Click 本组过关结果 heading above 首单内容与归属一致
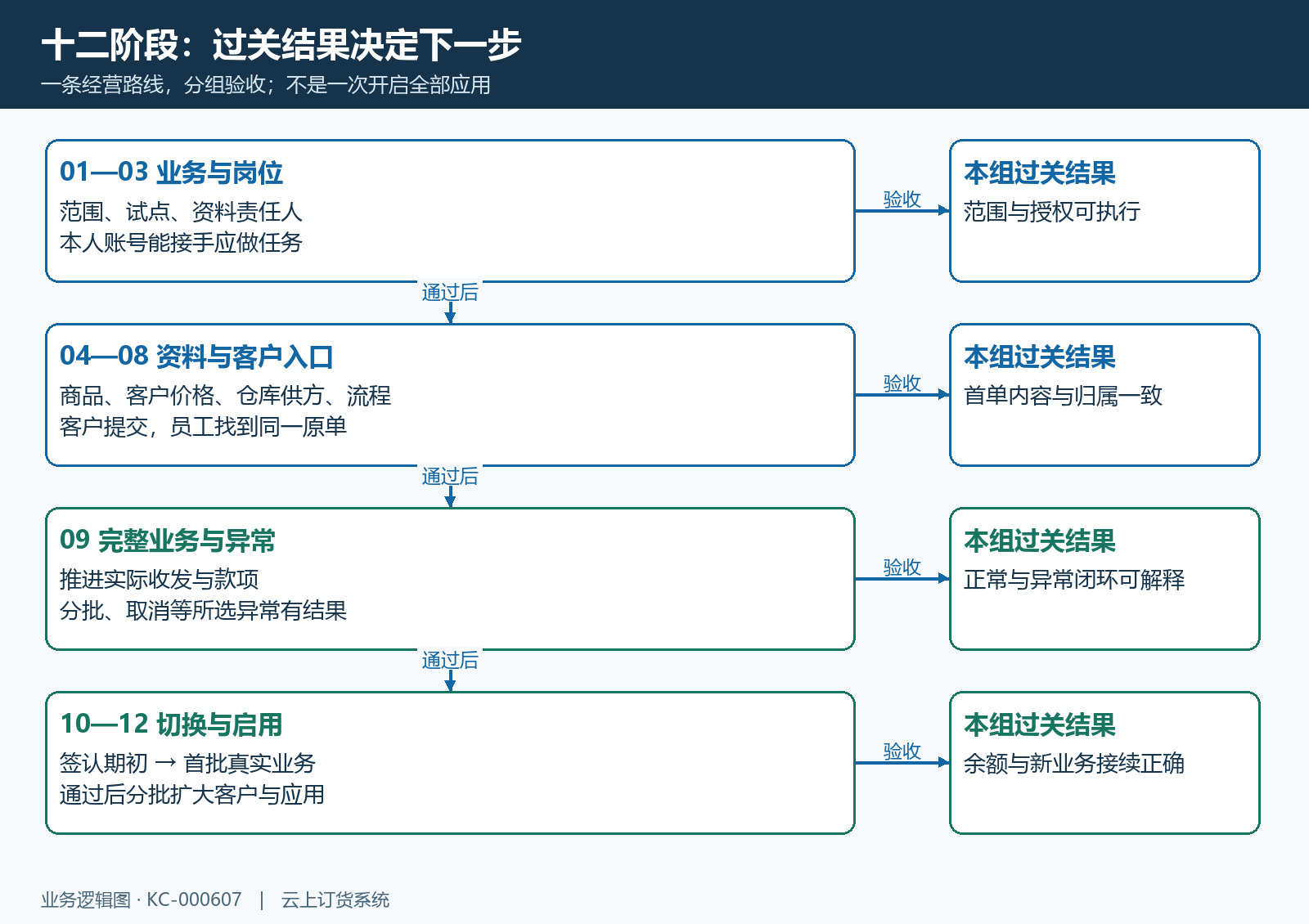The height and width of the screenshot is (924, 1309). (1040, 357)
